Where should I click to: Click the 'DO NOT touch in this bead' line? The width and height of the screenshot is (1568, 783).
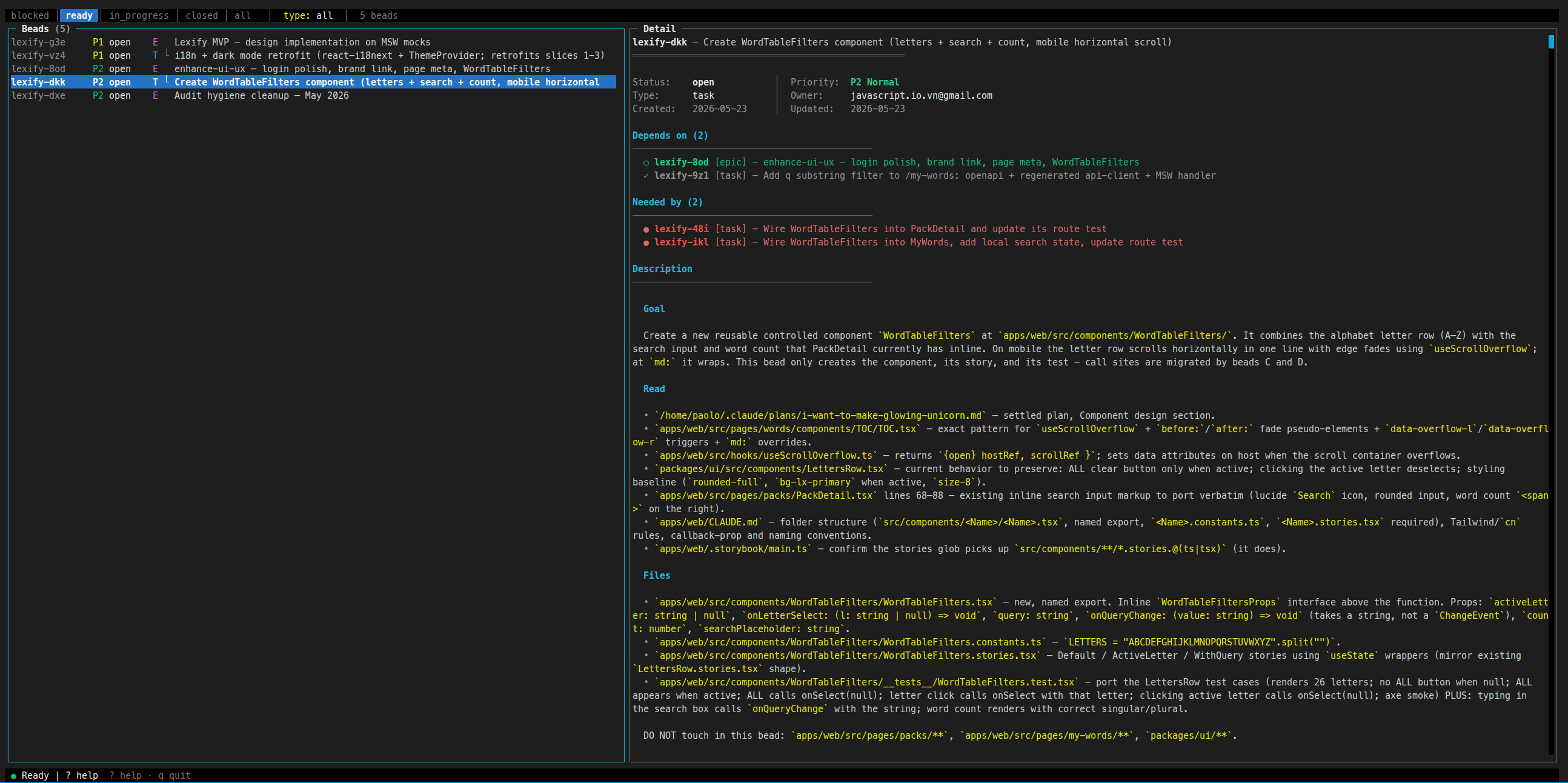point(940,736)
